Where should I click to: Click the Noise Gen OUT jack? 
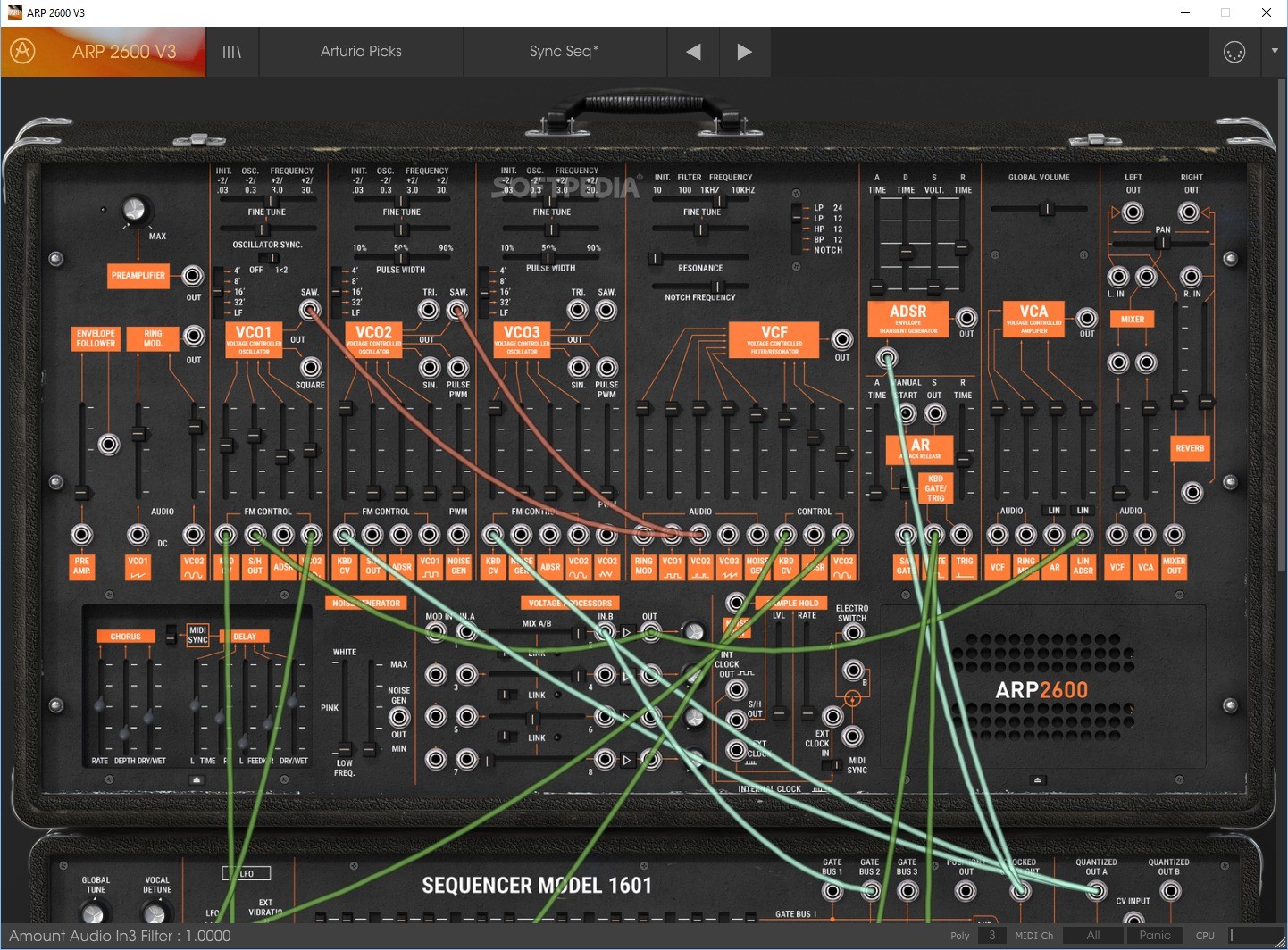point(399,717)
